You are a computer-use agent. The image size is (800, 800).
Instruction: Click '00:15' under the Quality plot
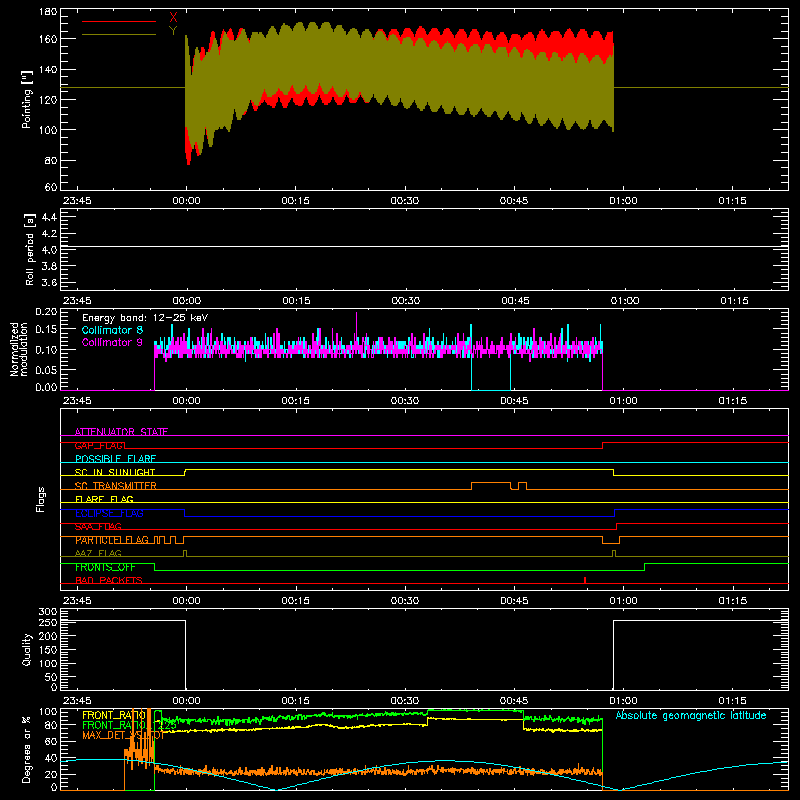pyautogui.click(x=295, y=701)
